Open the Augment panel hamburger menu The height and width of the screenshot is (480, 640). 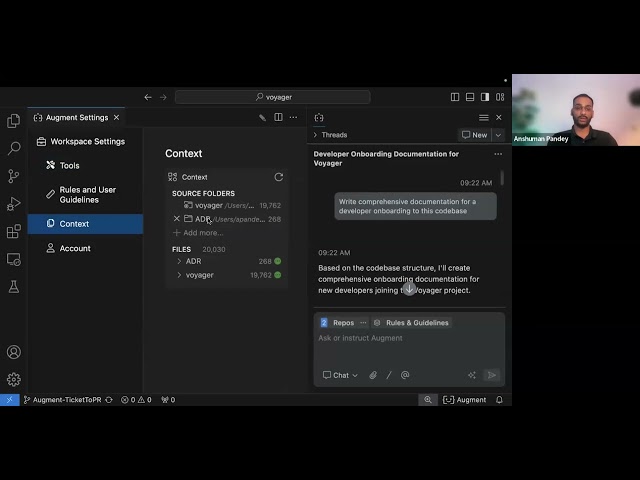pos(484,118)
